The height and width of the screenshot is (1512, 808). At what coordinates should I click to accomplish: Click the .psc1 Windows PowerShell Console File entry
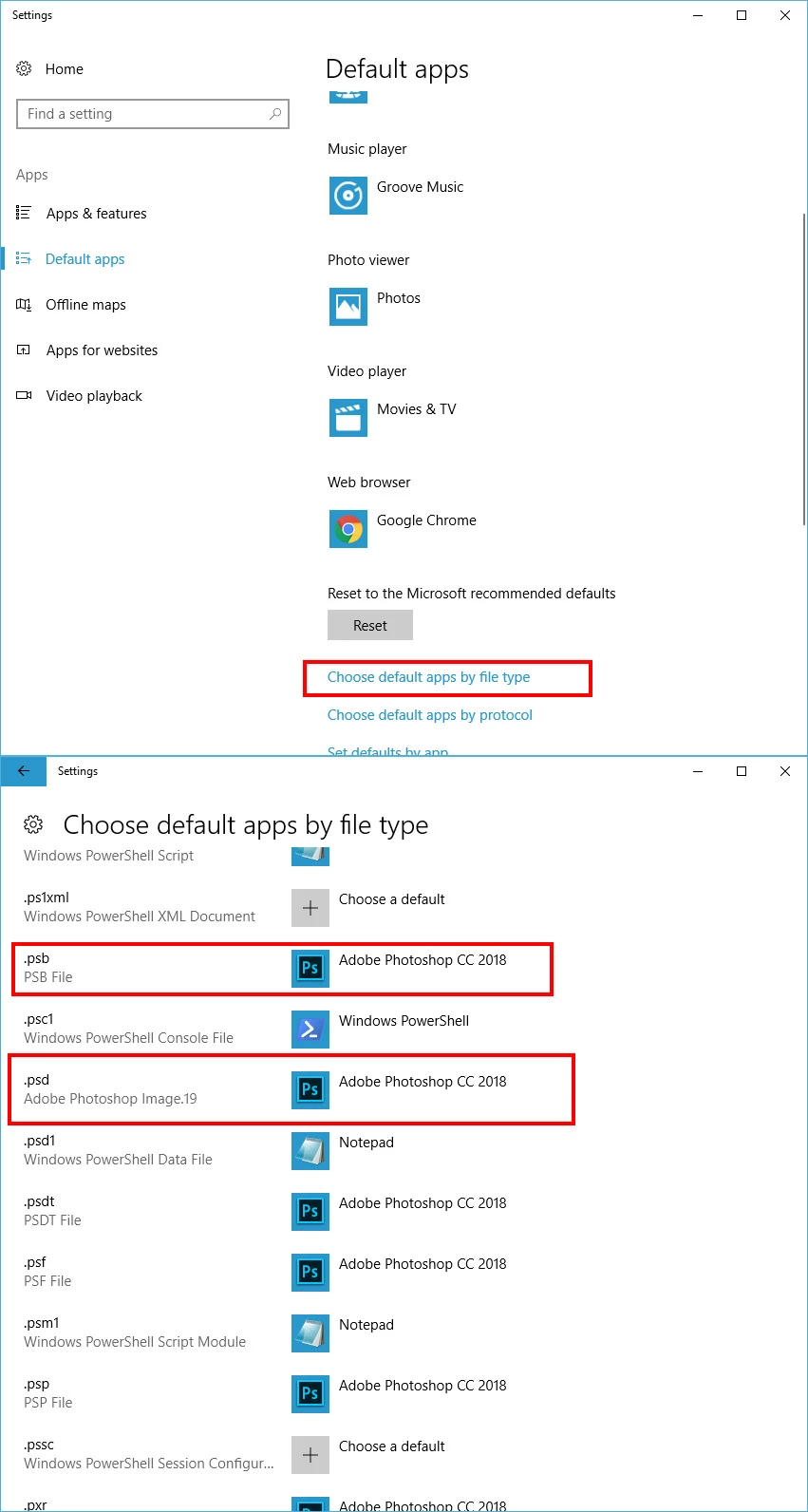(x=128, y=1029)
